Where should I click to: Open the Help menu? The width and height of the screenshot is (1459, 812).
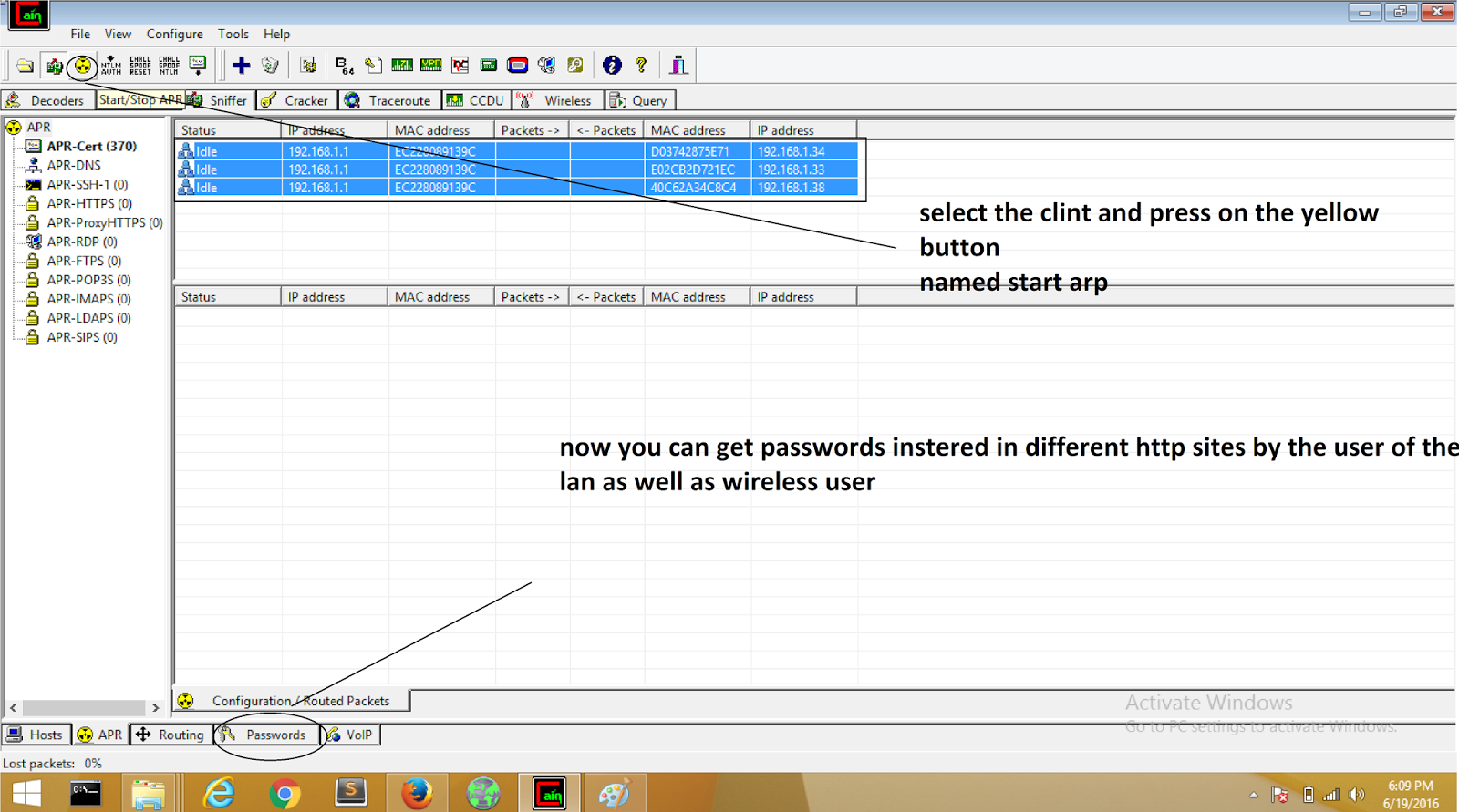click(x=276, y=34)
